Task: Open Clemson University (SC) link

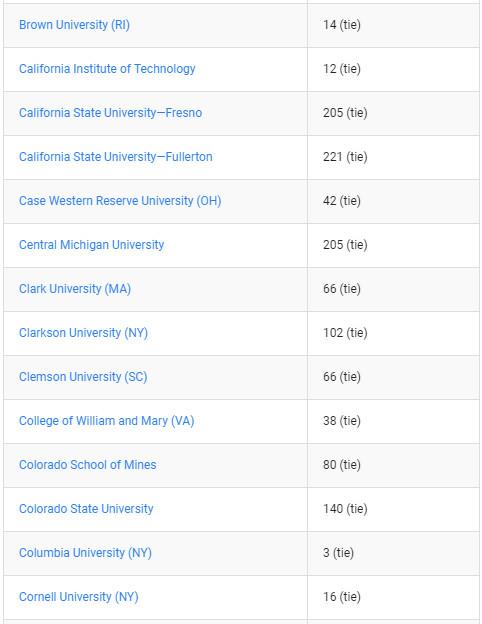Action: [83, 376]
